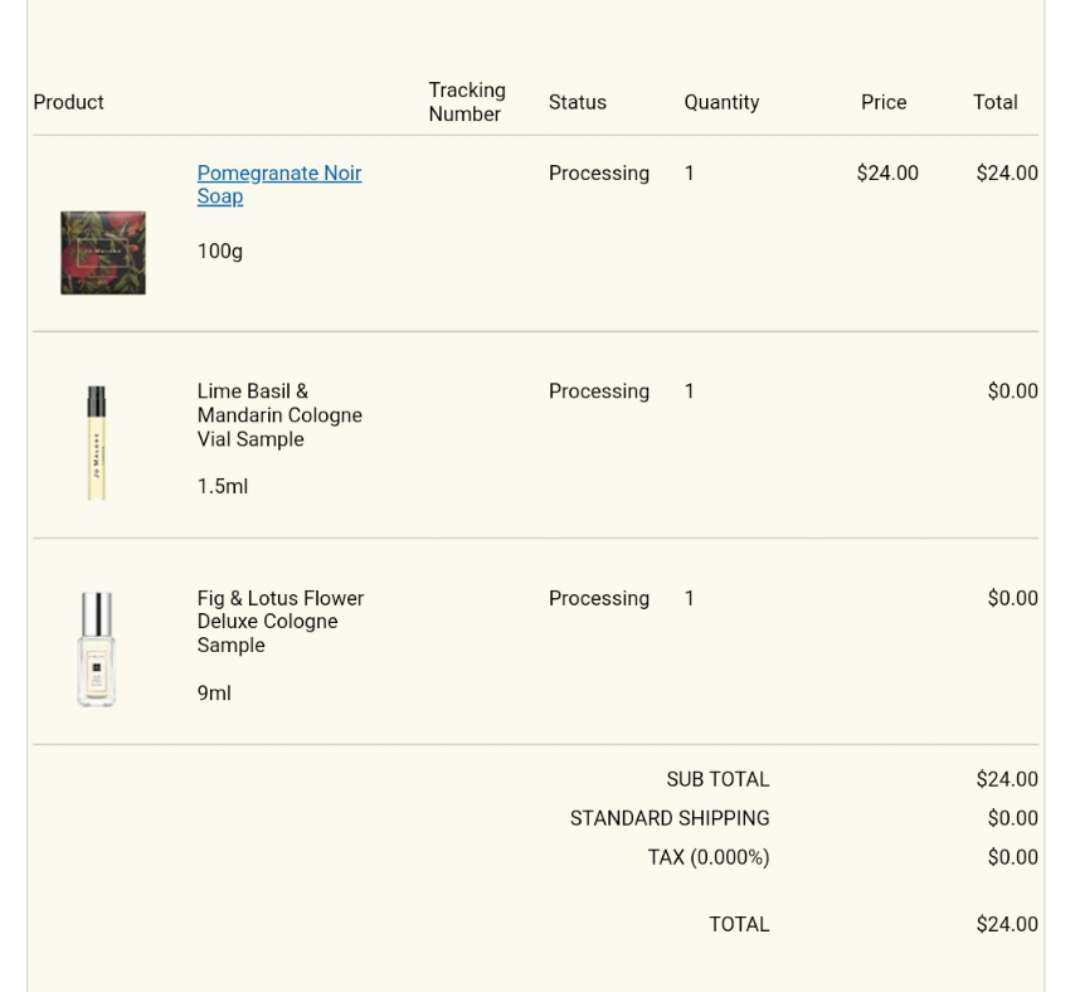Screen dimensions: 1074x992
Task: Click the $24.00 price of the soap
Action: pyautogui.click(x=887, y=173)
